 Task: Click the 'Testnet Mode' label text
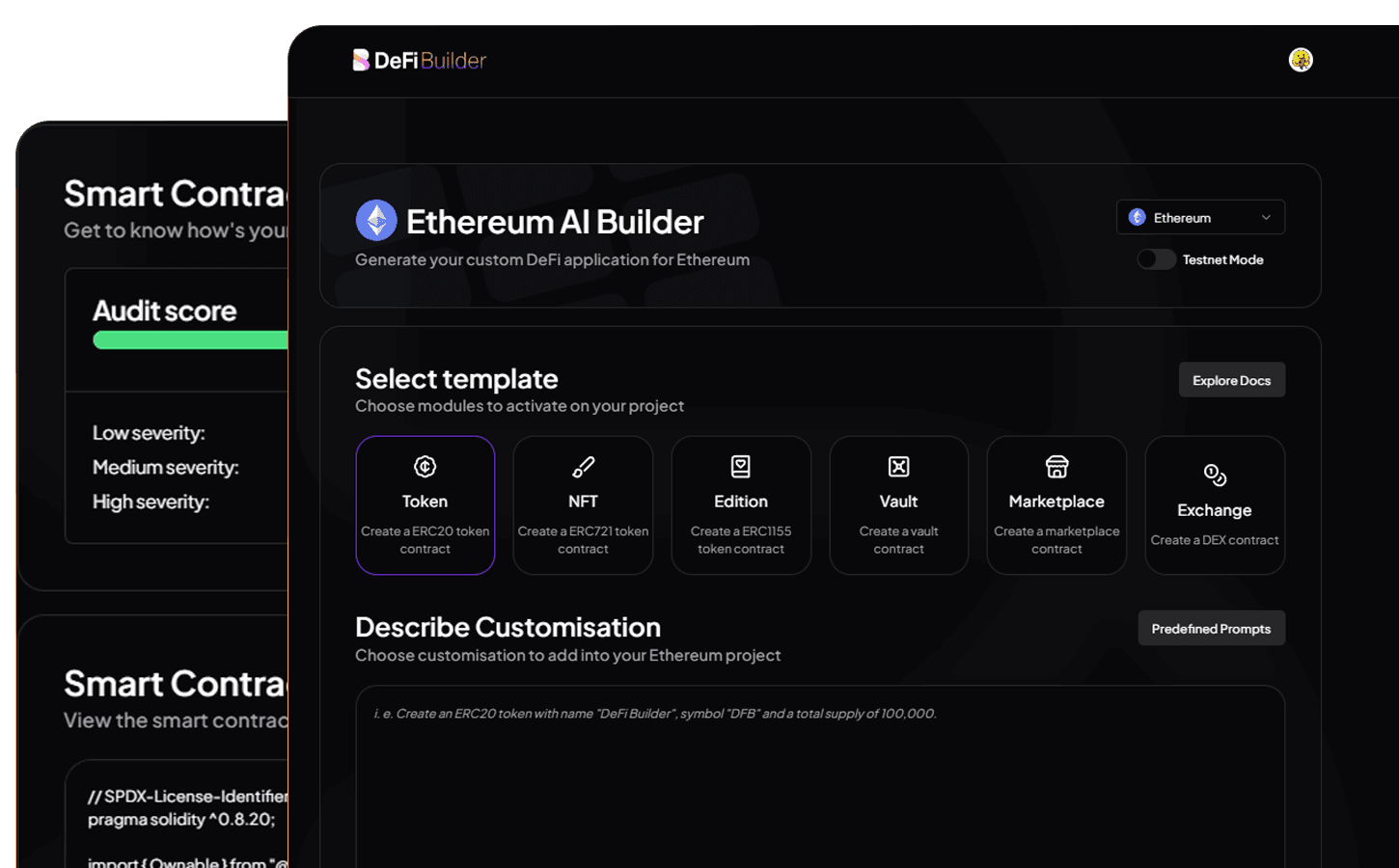point(1222,259)
